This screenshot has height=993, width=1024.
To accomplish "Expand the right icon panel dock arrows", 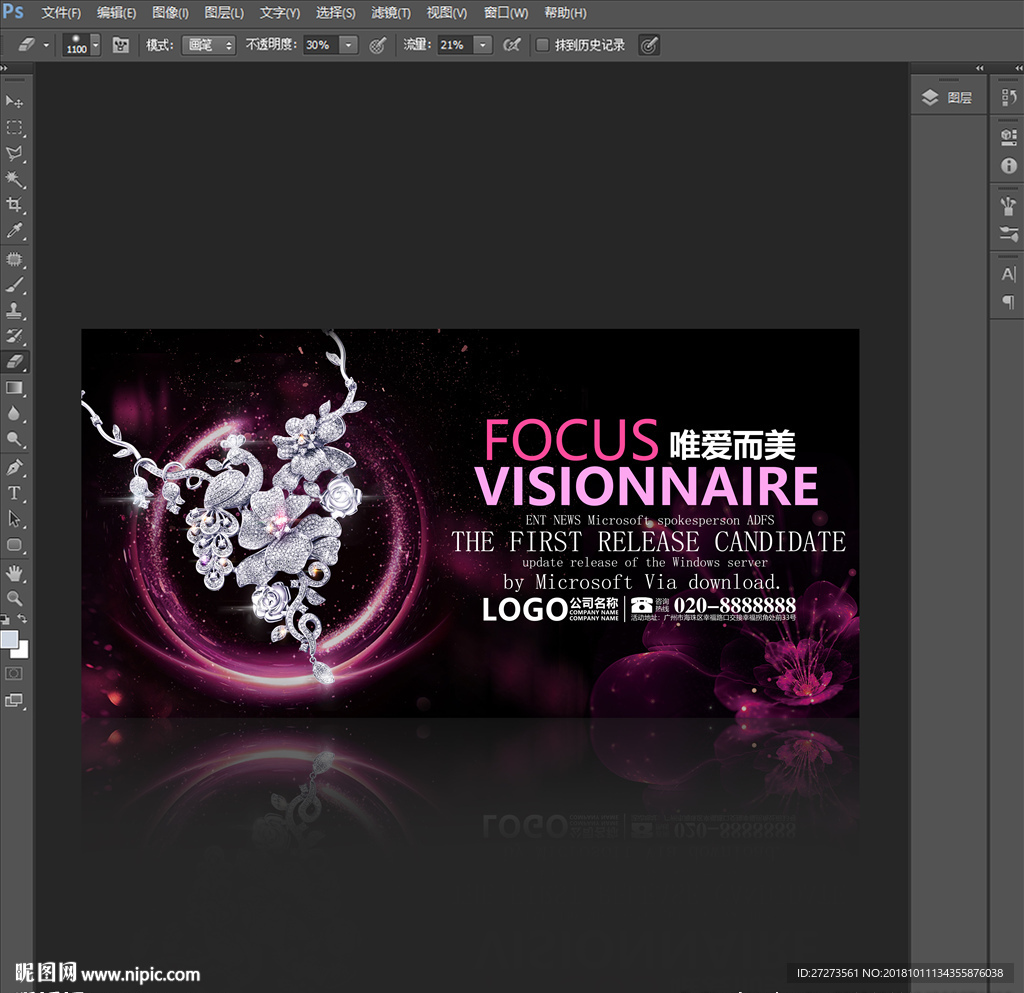I will coord(1019,68).
